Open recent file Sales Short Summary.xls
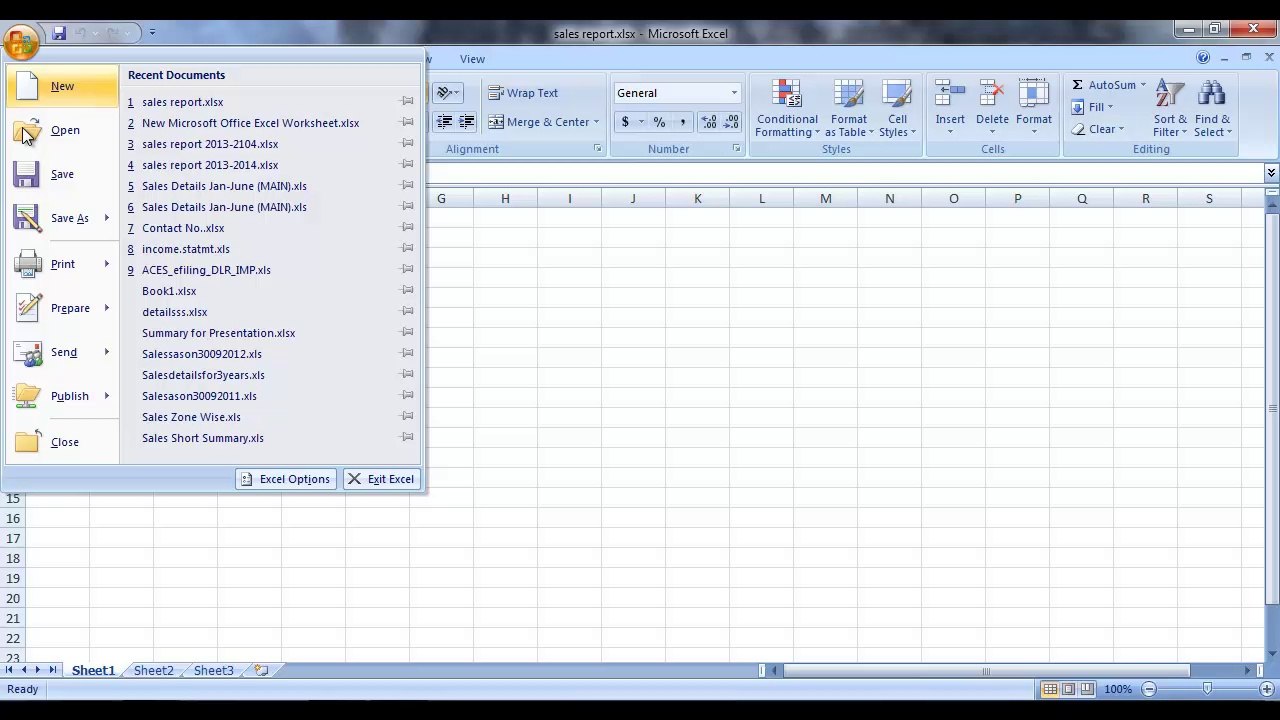The height and width of the screenshot is (720, 1280). pyautogui.click(x=202, y=438)
